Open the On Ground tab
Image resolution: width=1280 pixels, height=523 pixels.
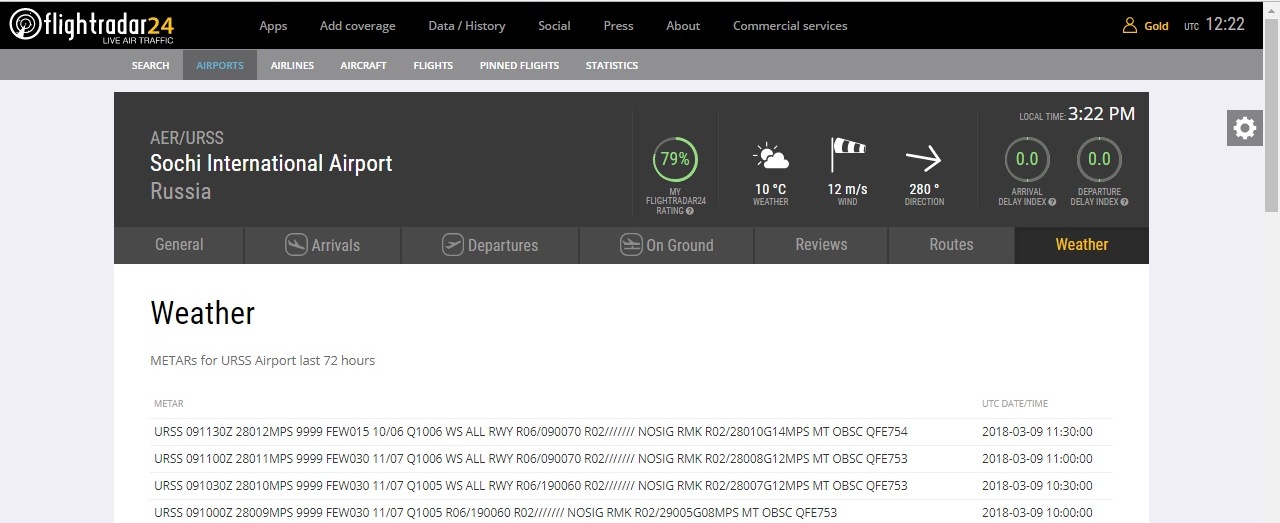tap(666, 245)
